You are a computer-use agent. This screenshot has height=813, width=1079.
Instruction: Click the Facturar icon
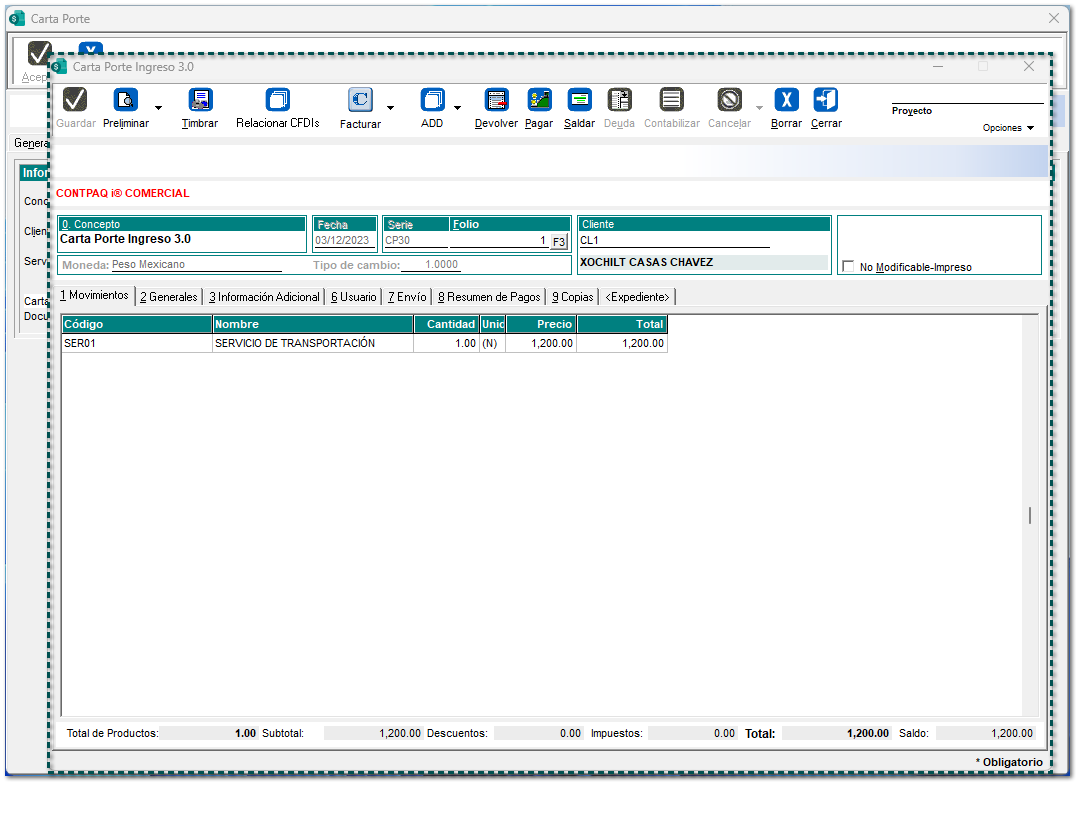pos(360,101)
